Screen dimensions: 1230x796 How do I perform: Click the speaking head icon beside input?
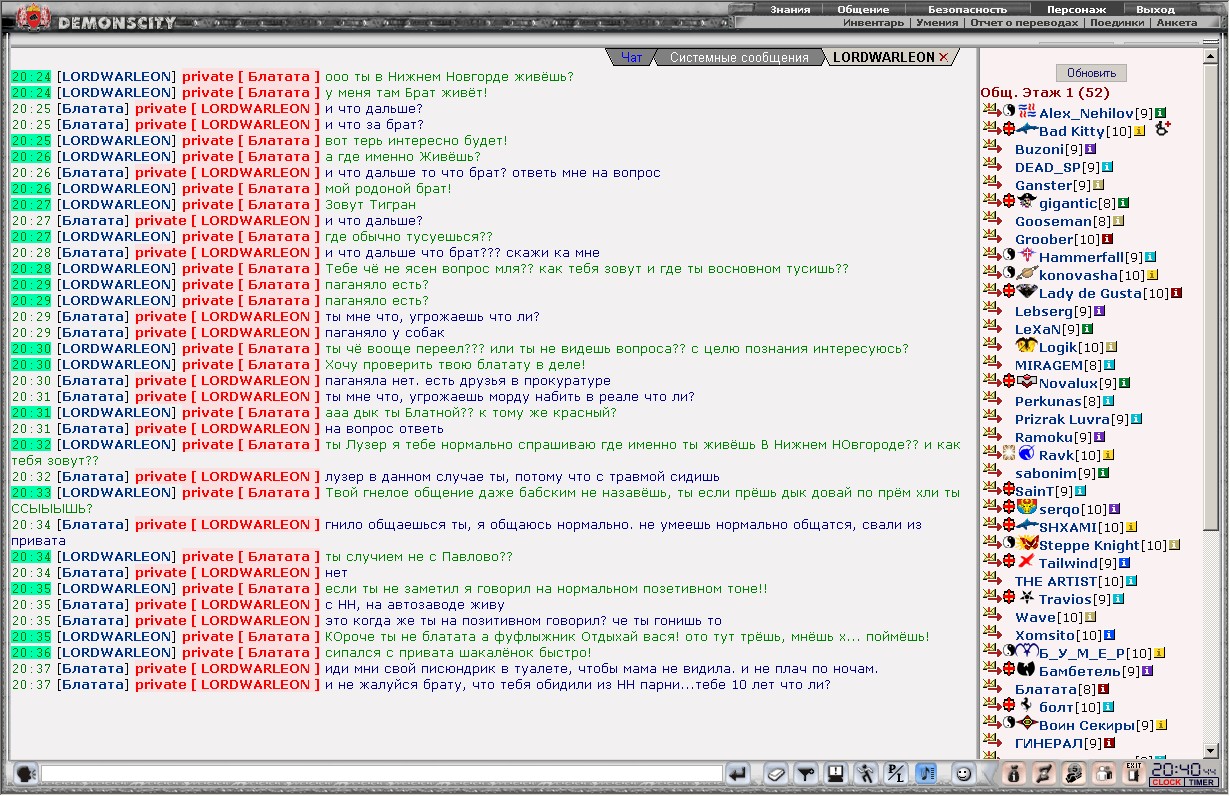click(x=26, y=773)
